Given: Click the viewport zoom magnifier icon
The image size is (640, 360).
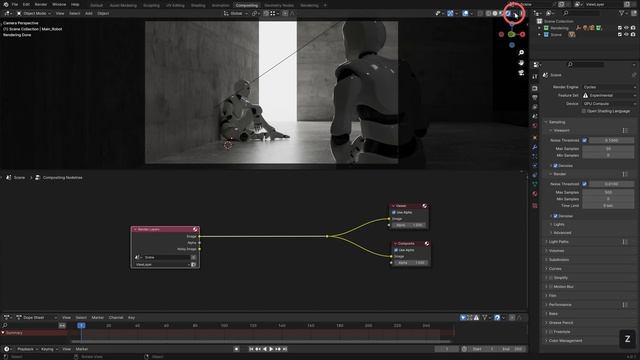Looking at the screenshot, I should point(521,53).
